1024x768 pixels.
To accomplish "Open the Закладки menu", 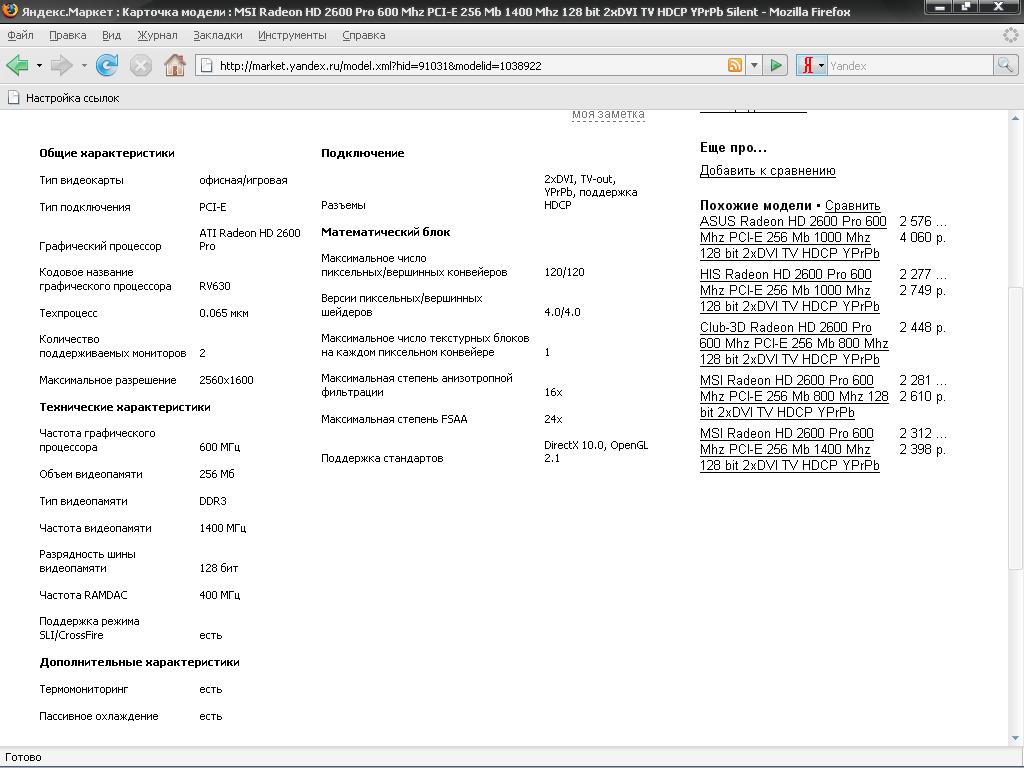I will tap(217, 35).
